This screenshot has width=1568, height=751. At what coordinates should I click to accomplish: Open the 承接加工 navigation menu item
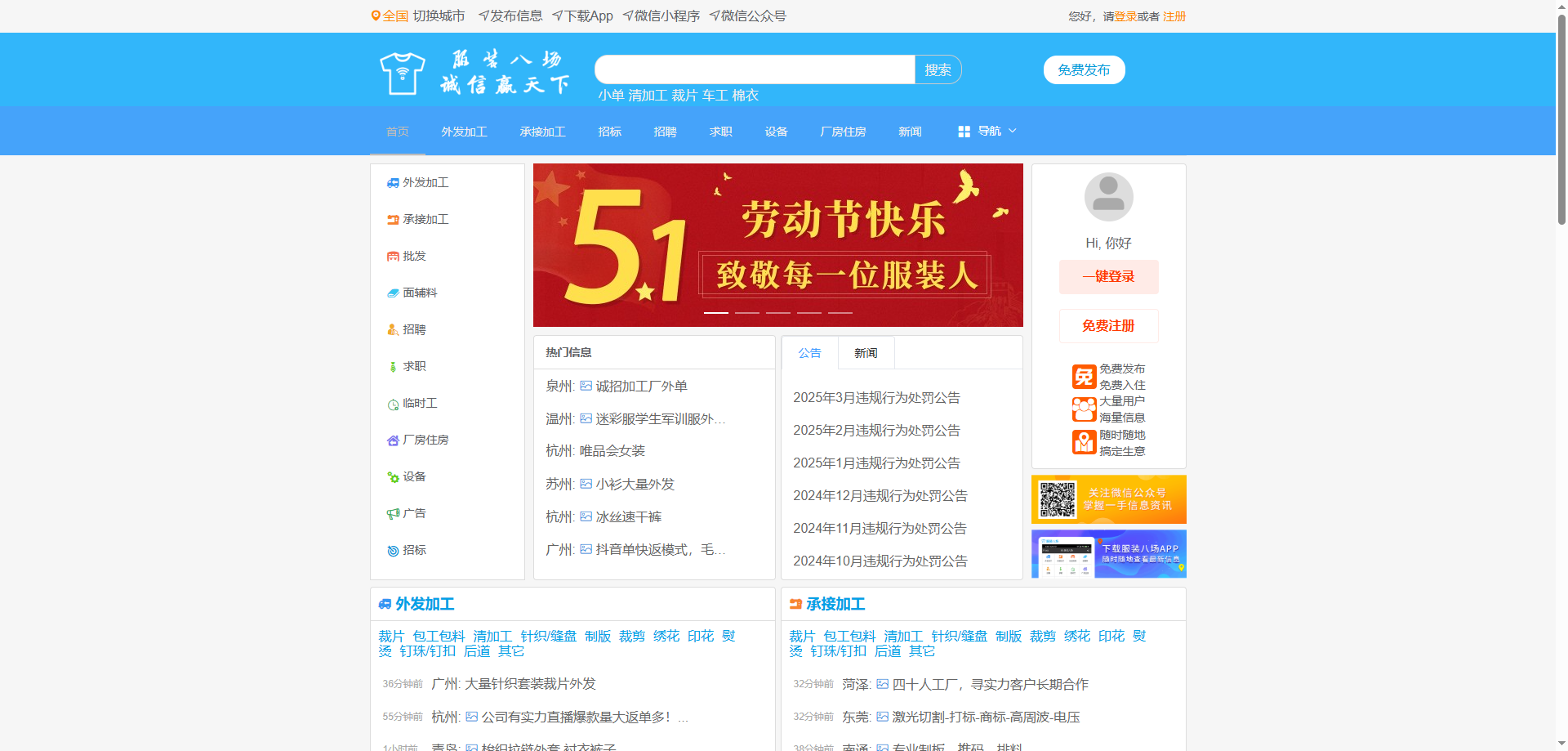[x=543, y=131]
